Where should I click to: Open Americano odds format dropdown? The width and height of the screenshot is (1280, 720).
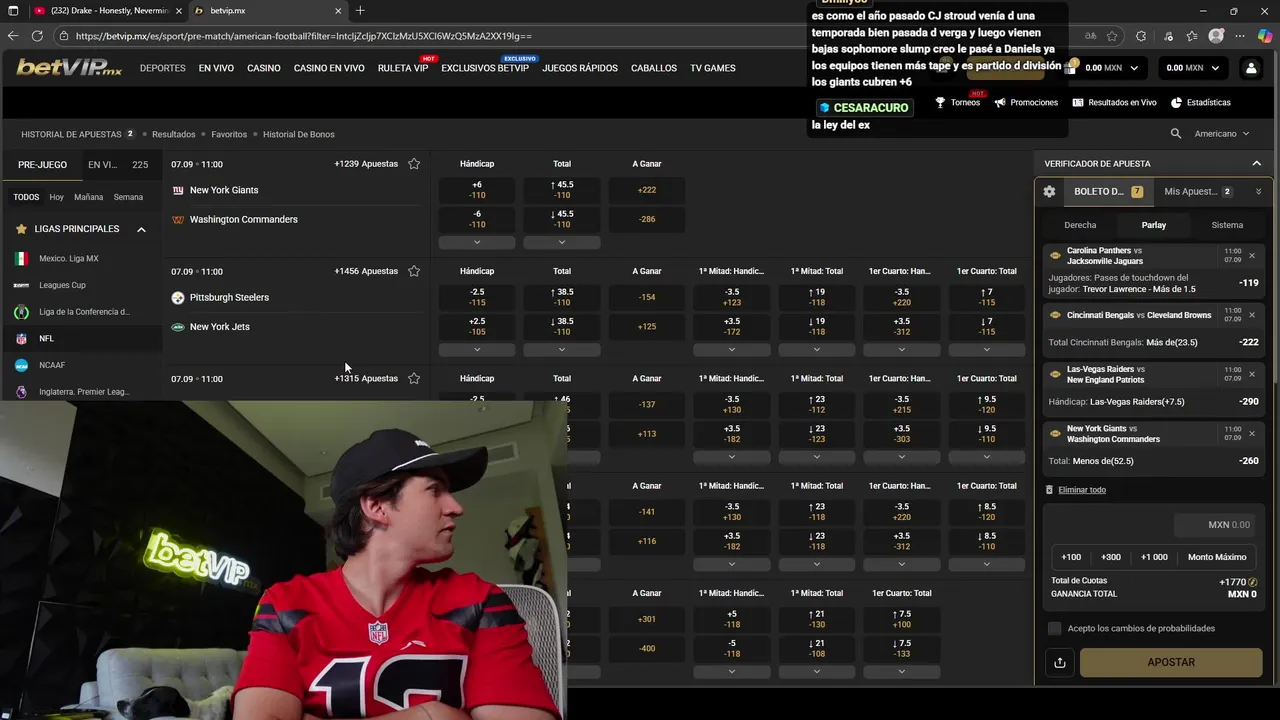(1222, 133)
